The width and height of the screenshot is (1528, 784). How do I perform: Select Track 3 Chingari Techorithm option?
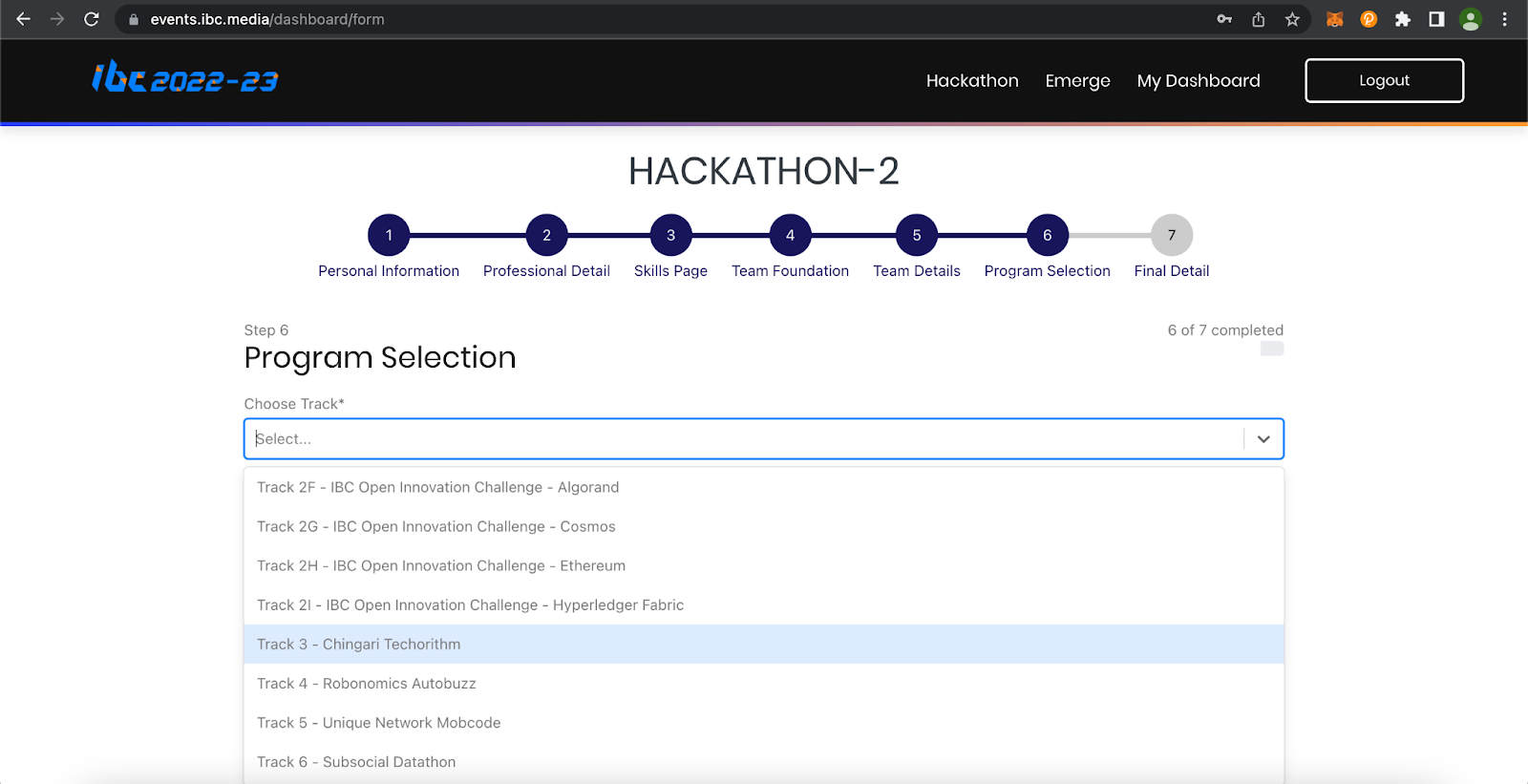click(x=764, y=645)
